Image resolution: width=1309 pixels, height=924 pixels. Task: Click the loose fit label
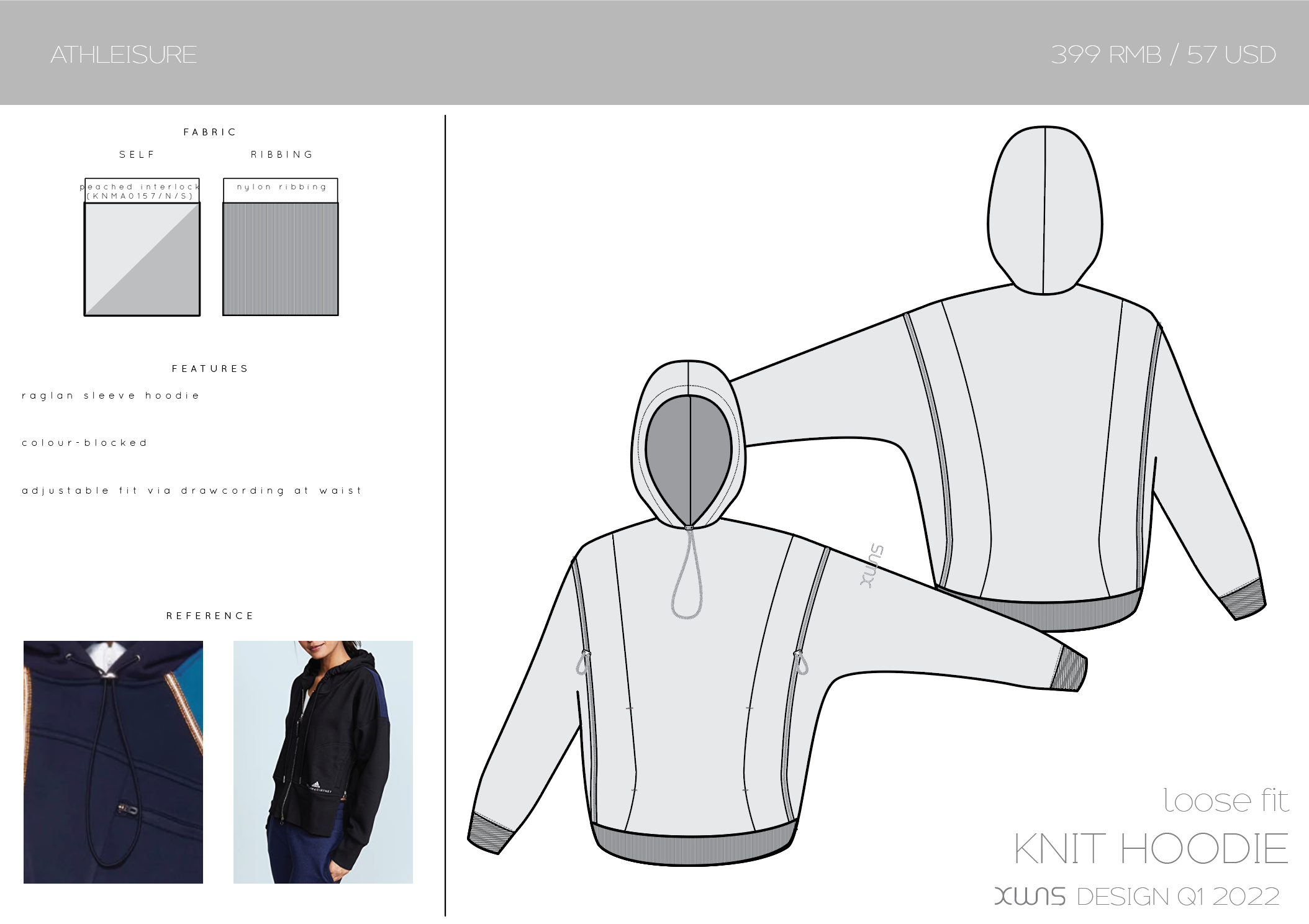(1226, 800)
